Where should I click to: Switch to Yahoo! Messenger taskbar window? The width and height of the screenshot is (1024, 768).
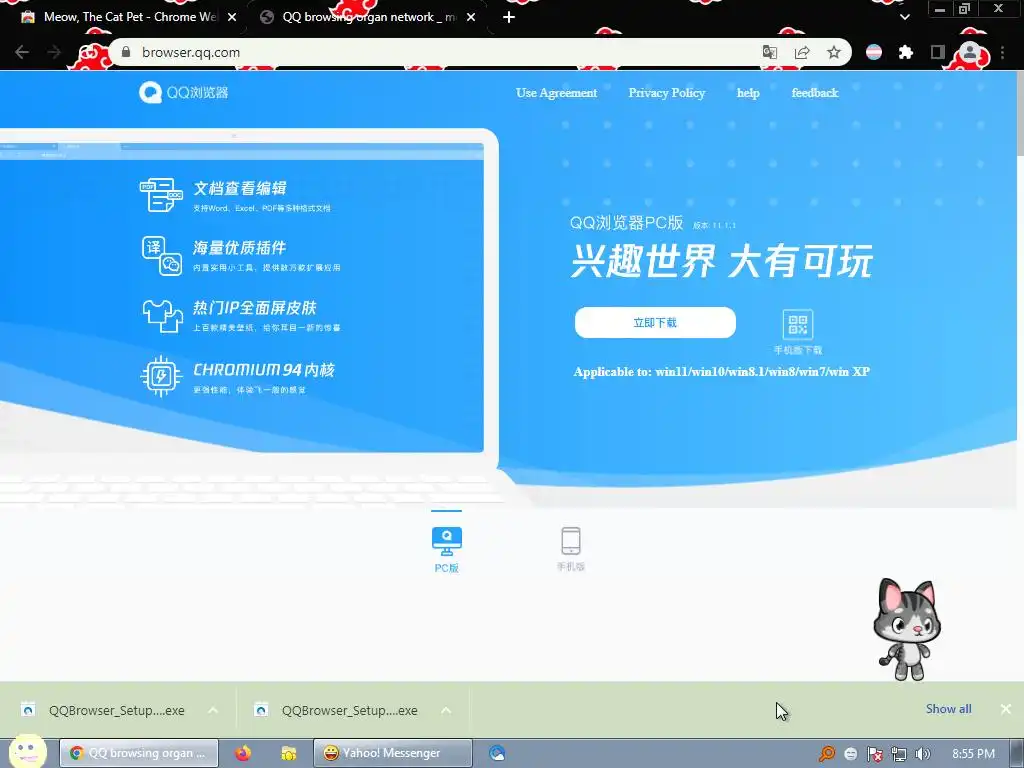pos(392,753)
